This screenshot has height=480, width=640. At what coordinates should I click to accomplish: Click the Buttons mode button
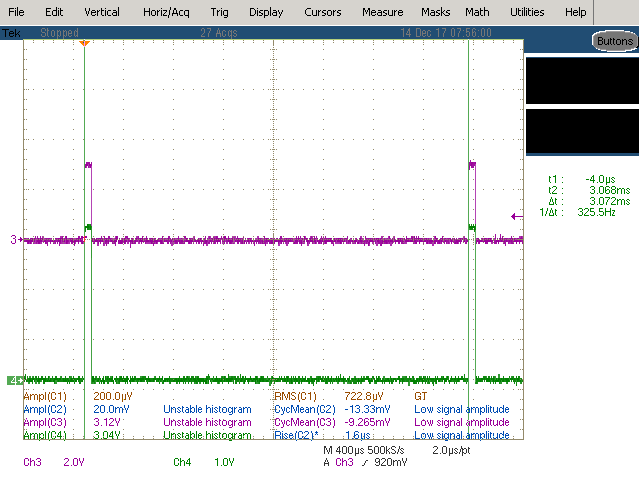point(615,41)
